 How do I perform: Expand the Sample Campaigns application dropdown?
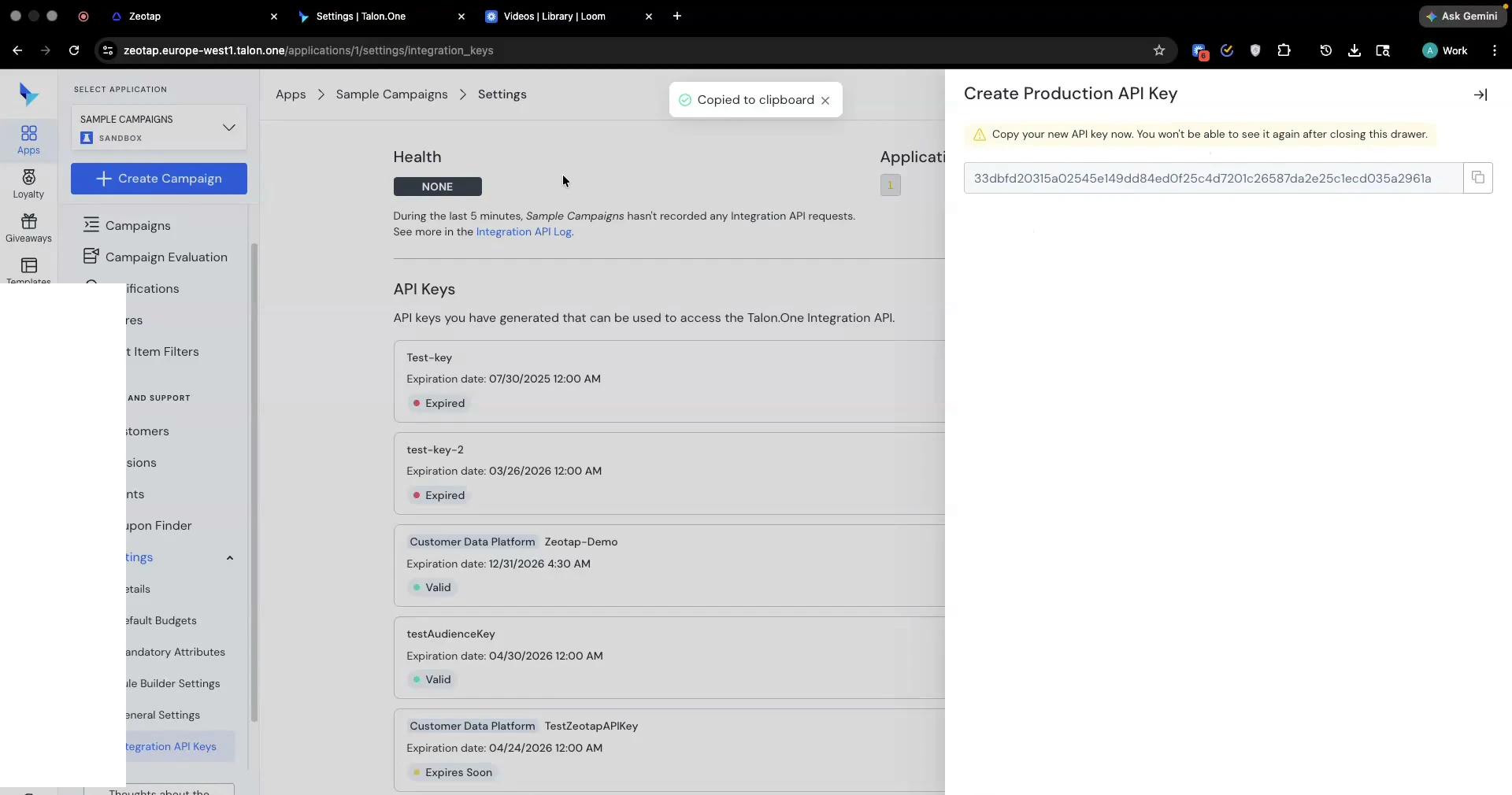click(x=158, y=128)
